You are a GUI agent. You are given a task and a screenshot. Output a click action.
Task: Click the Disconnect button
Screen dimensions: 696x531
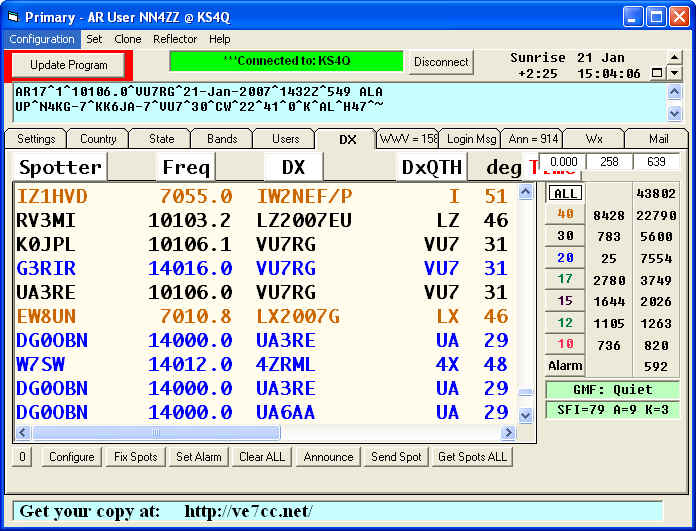coord(441,62)
